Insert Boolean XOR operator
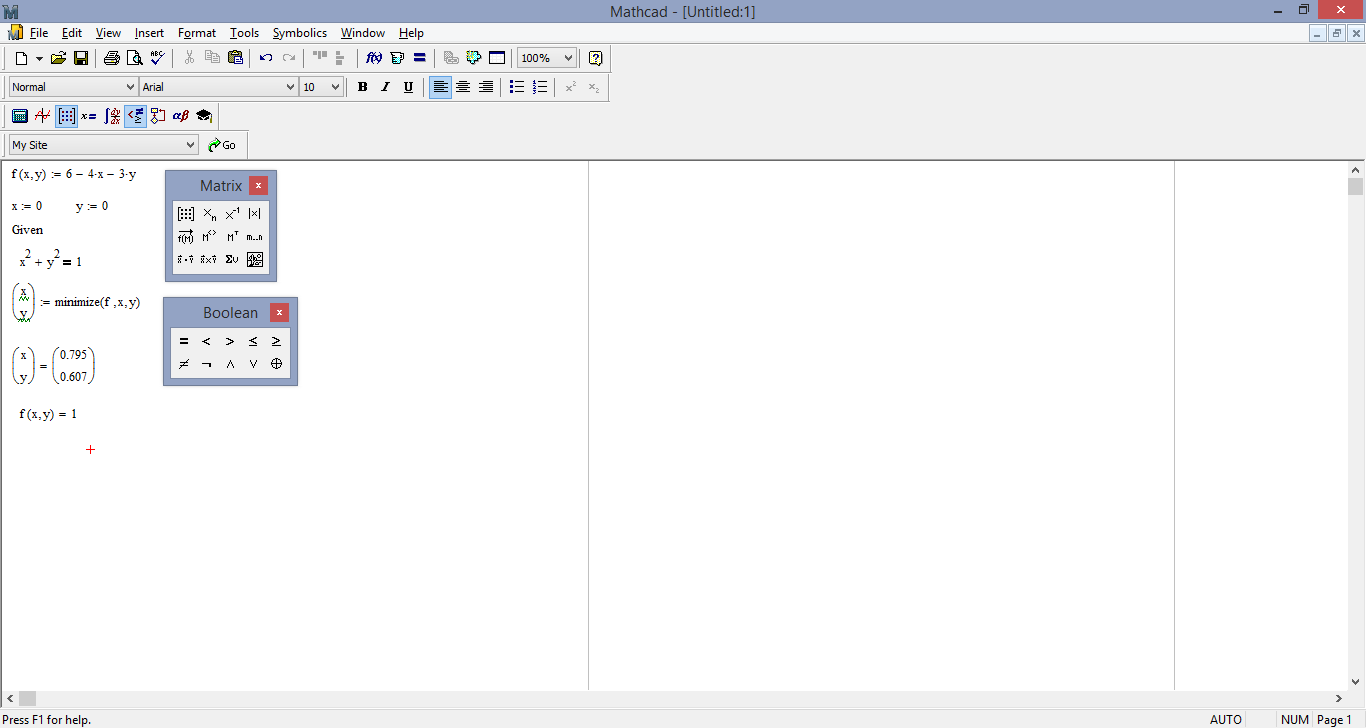 click(276, 364)
